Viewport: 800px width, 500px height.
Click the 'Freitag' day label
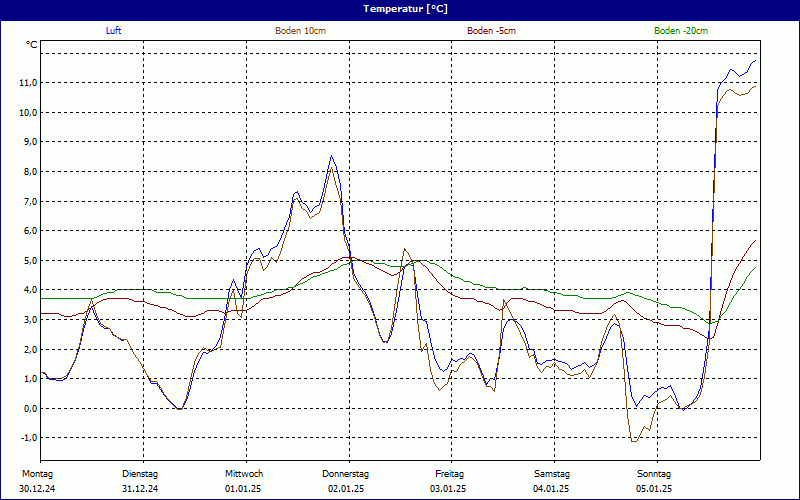tap(449, 474)
